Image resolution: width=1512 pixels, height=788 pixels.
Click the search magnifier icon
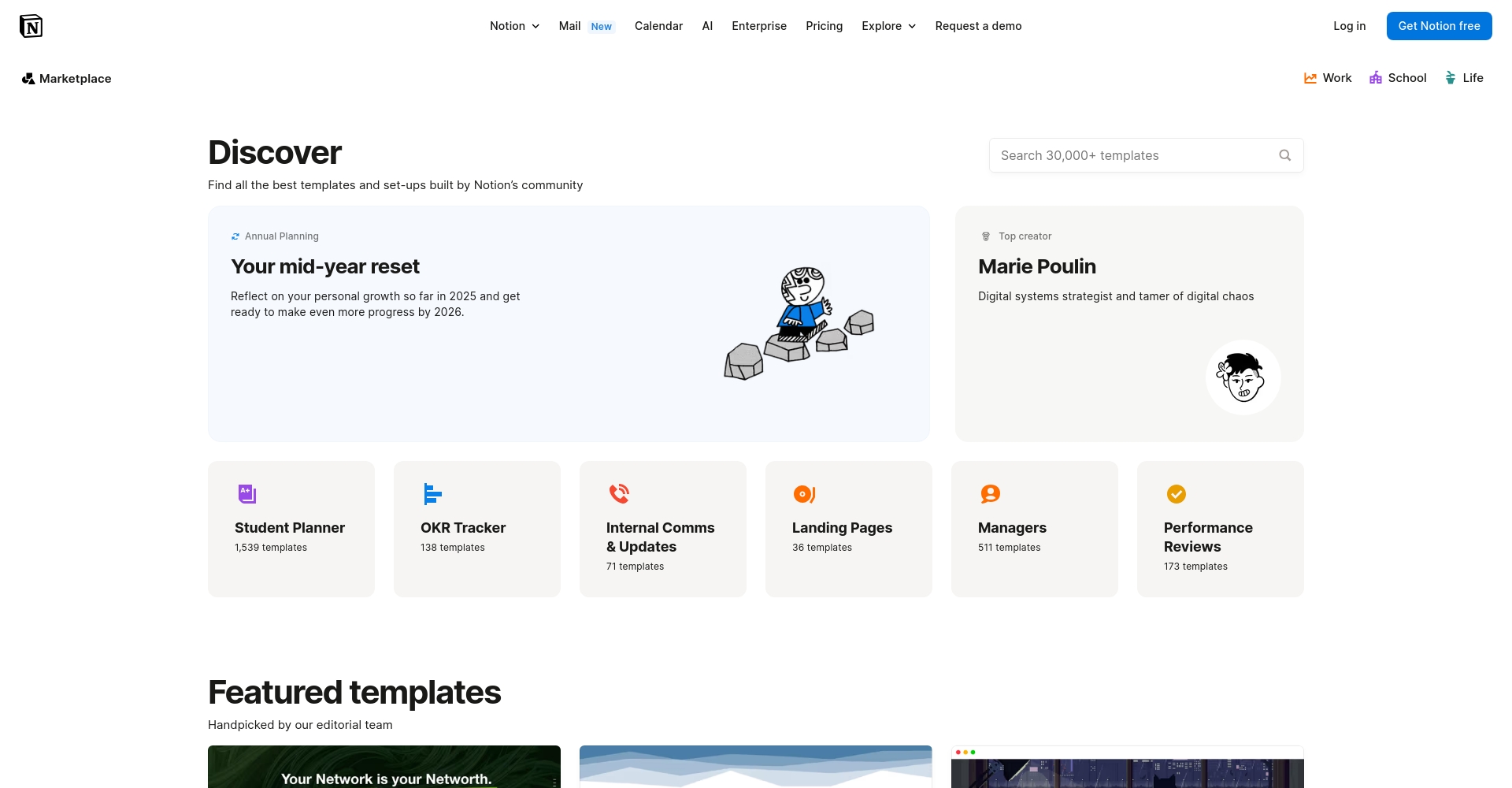click(x=1285, y=155)
